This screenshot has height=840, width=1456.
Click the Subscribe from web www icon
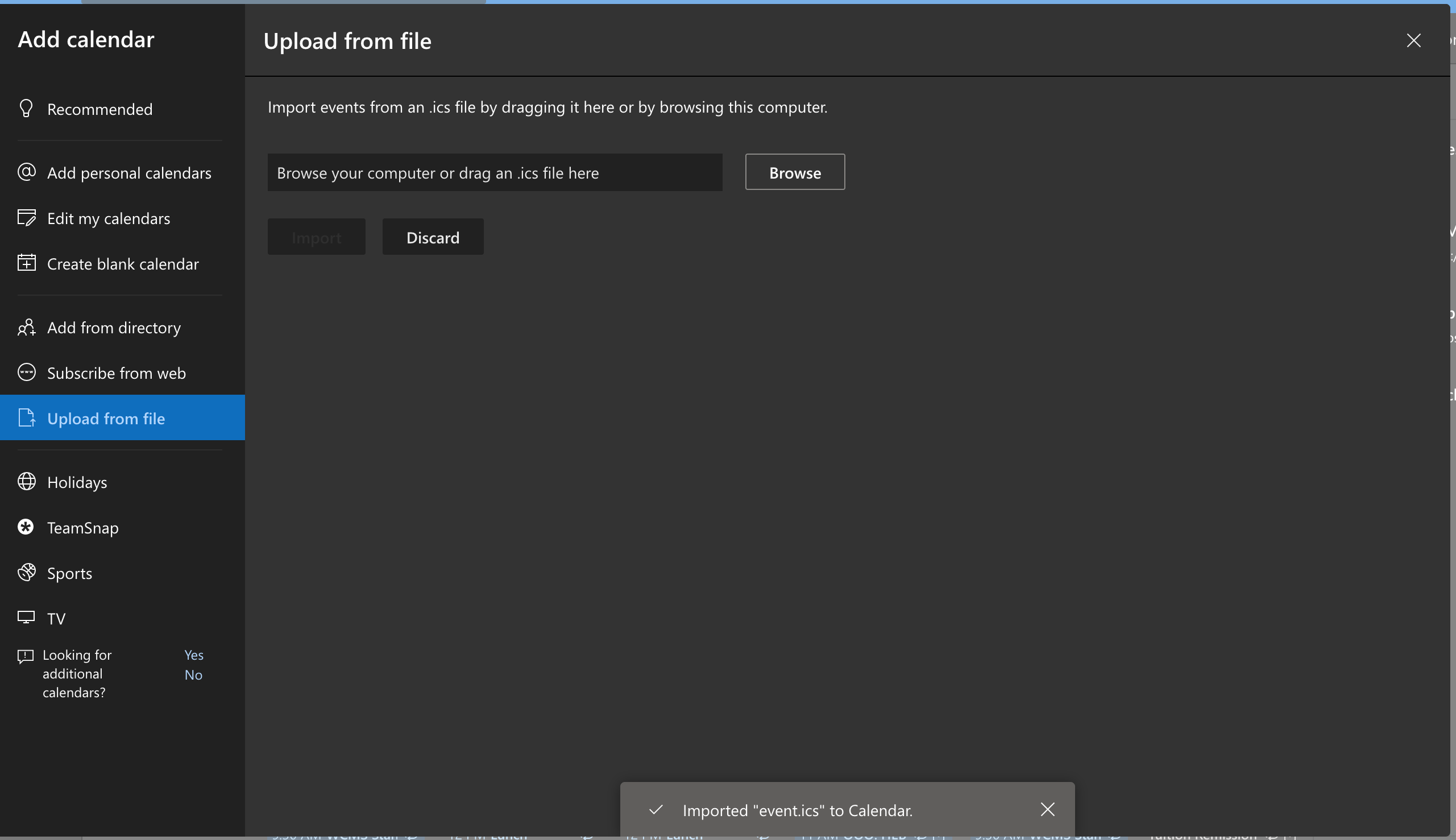coord(27,372)
